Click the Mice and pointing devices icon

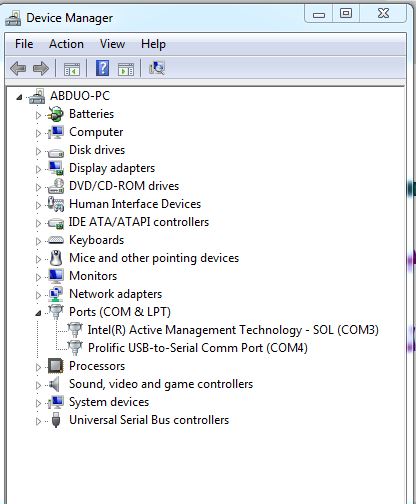point(56,258)
